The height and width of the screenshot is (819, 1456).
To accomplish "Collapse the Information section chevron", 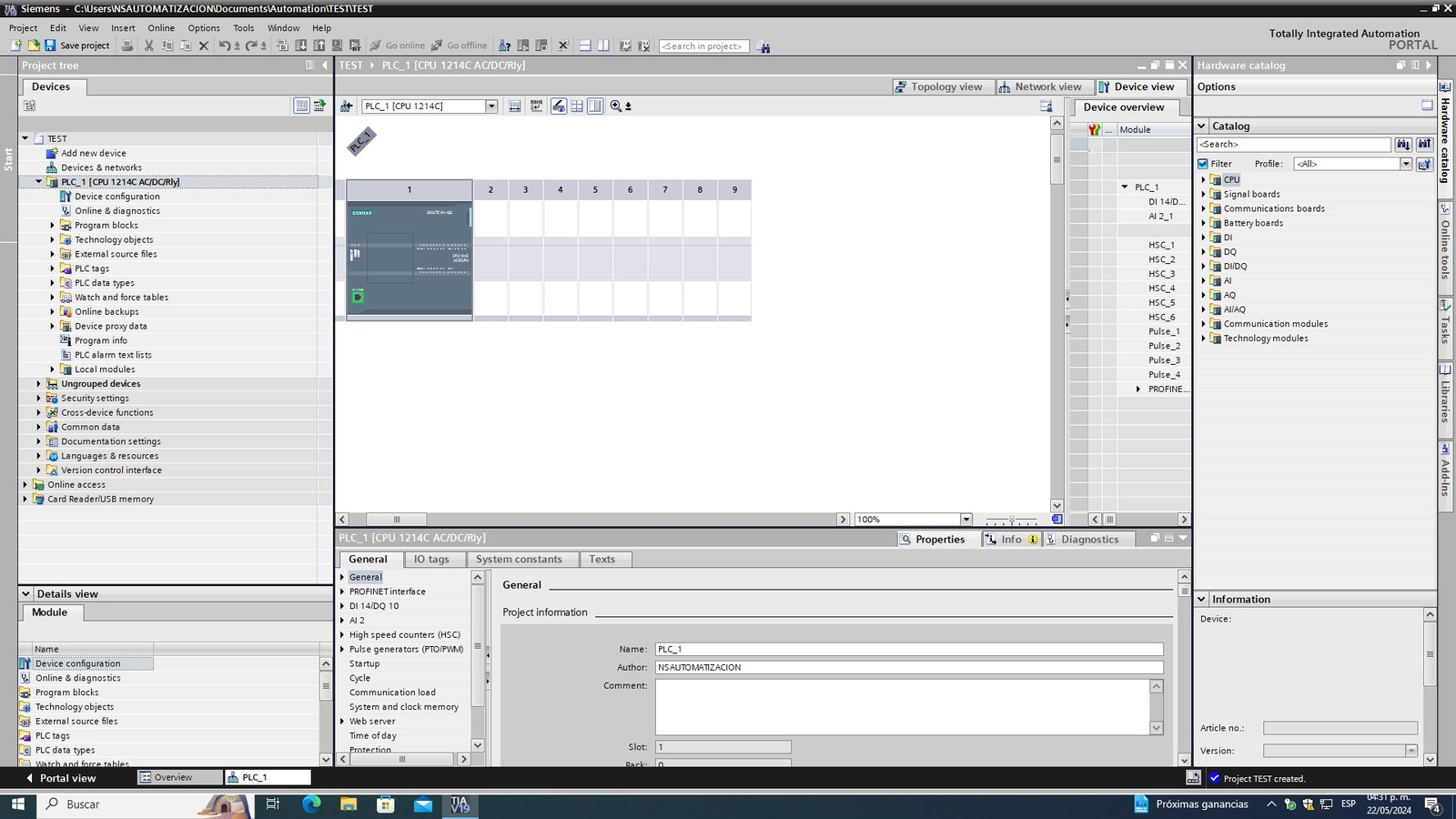I will point(1202,600).
